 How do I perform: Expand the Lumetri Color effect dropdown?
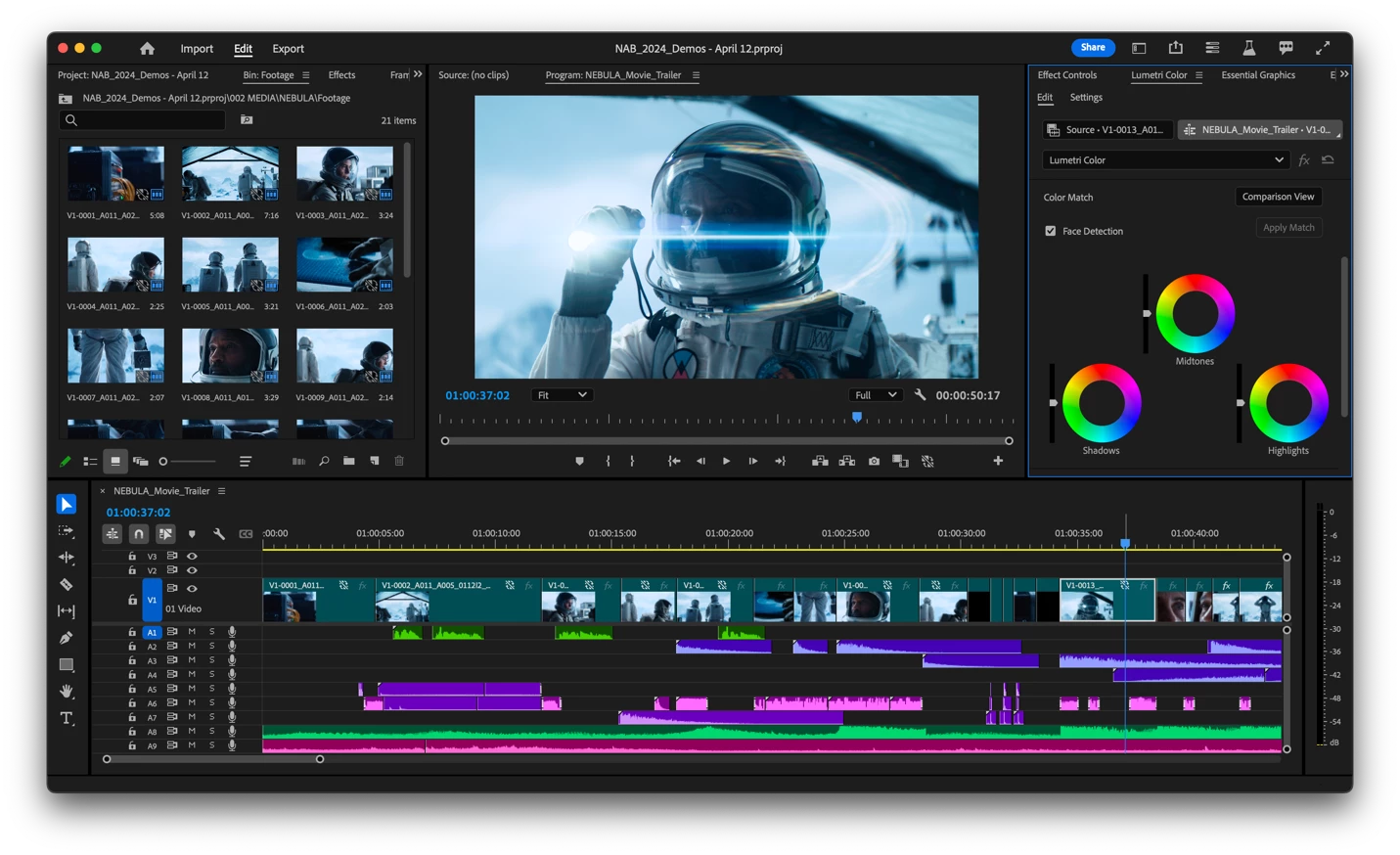(1165, 160)
